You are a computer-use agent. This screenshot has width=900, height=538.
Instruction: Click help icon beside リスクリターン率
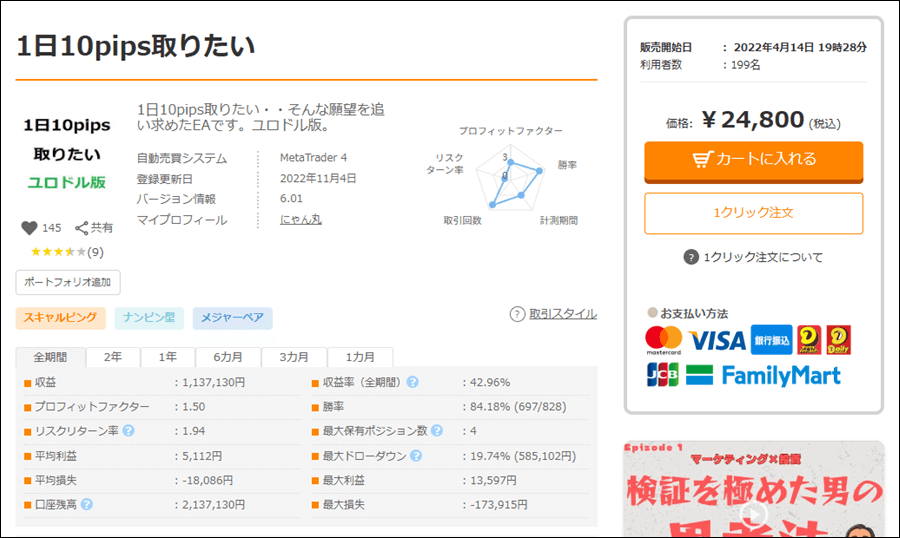click(128, 431)
